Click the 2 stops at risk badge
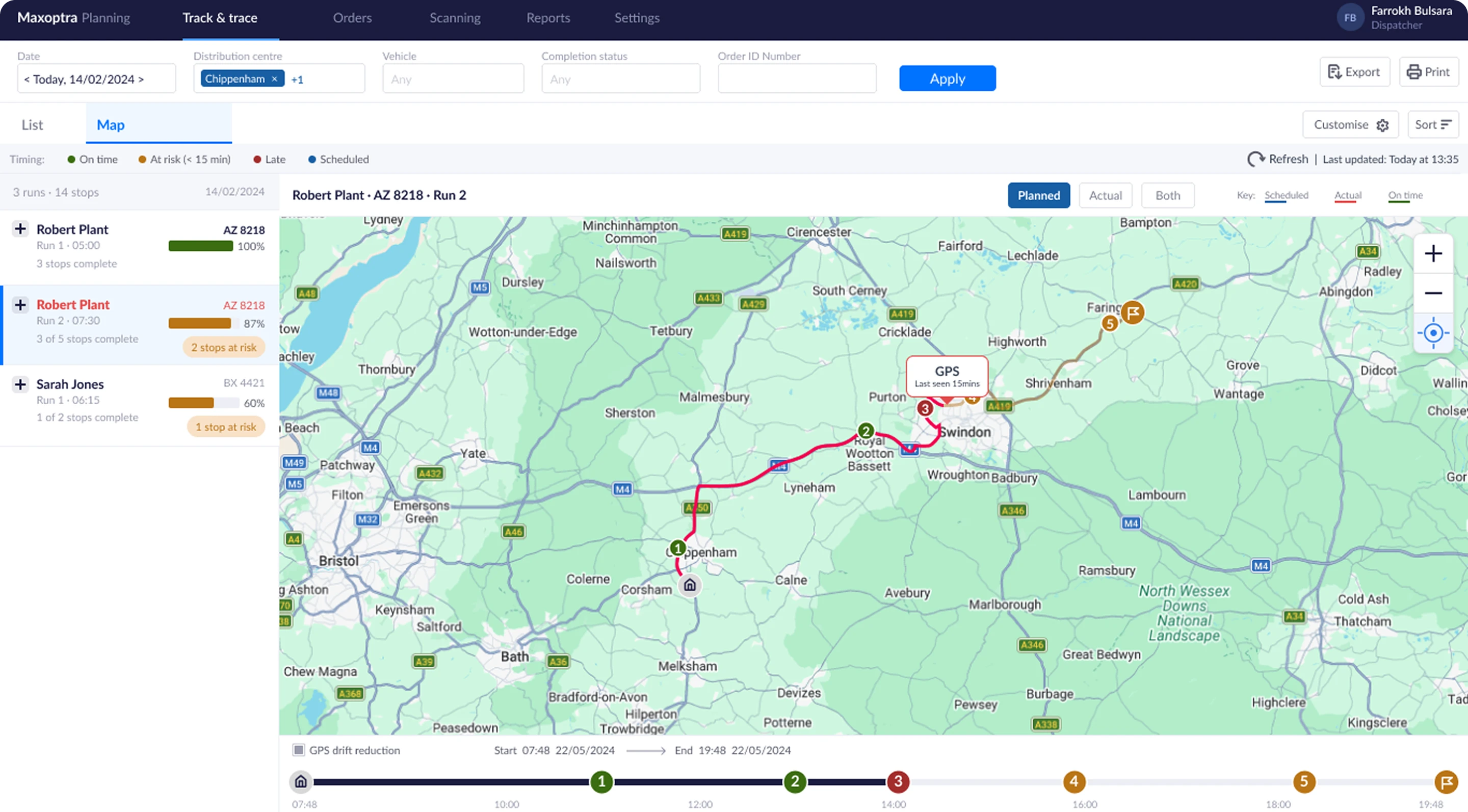The width and height of the screenshot is (1468, 812). coord(223,347)
